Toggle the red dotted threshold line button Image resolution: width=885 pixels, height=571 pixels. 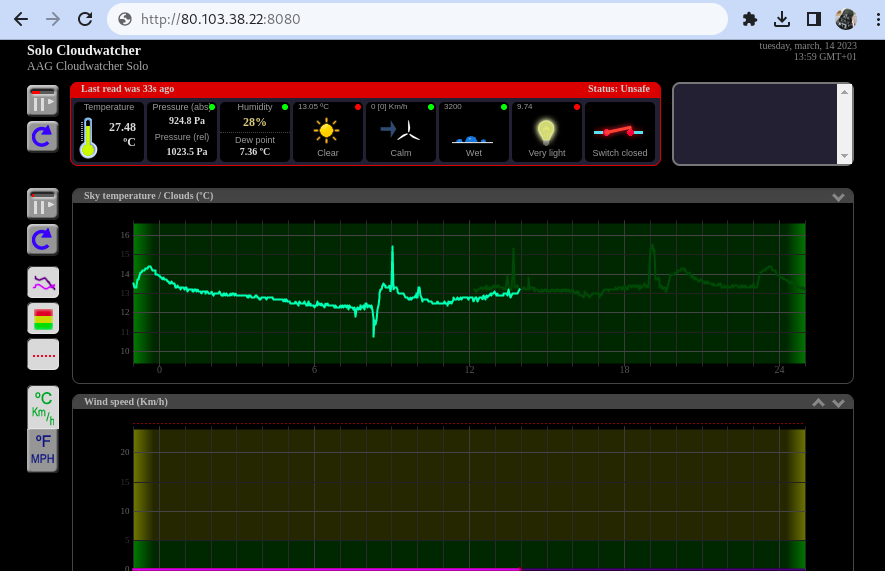[x=43, y=354]
